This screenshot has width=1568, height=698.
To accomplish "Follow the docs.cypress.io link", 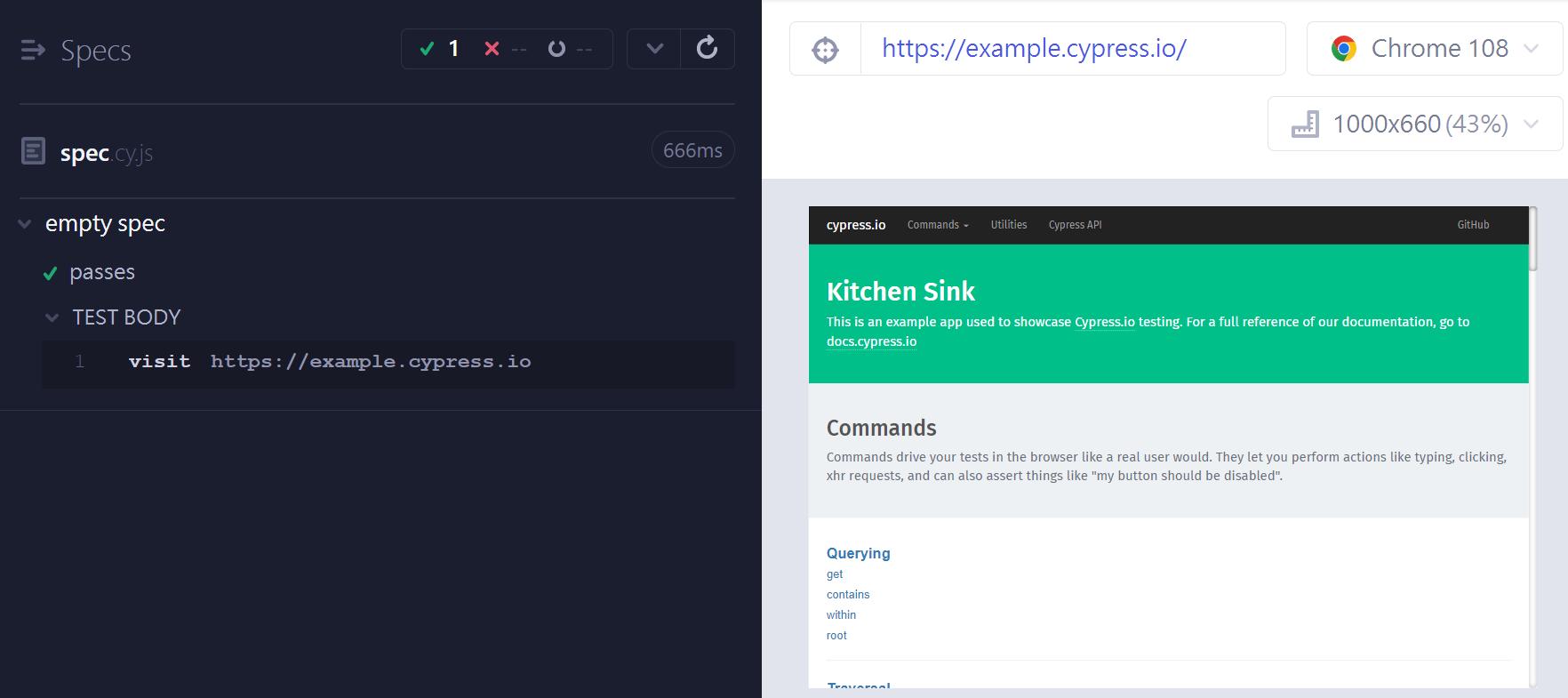I will pyautogui.click(x=871, y=341).
